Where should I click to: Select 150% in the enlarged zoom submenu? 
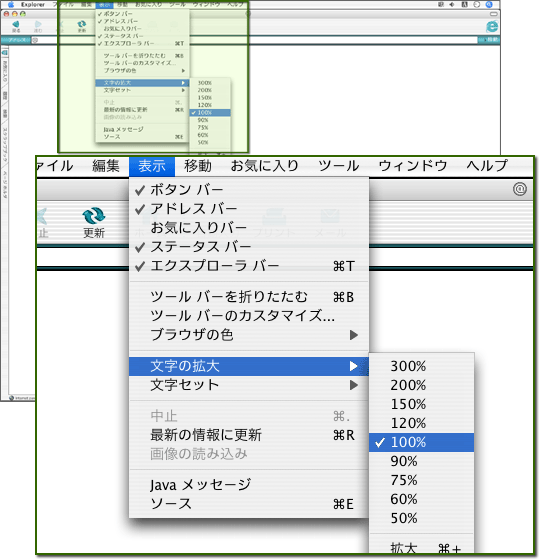(422, 404)
